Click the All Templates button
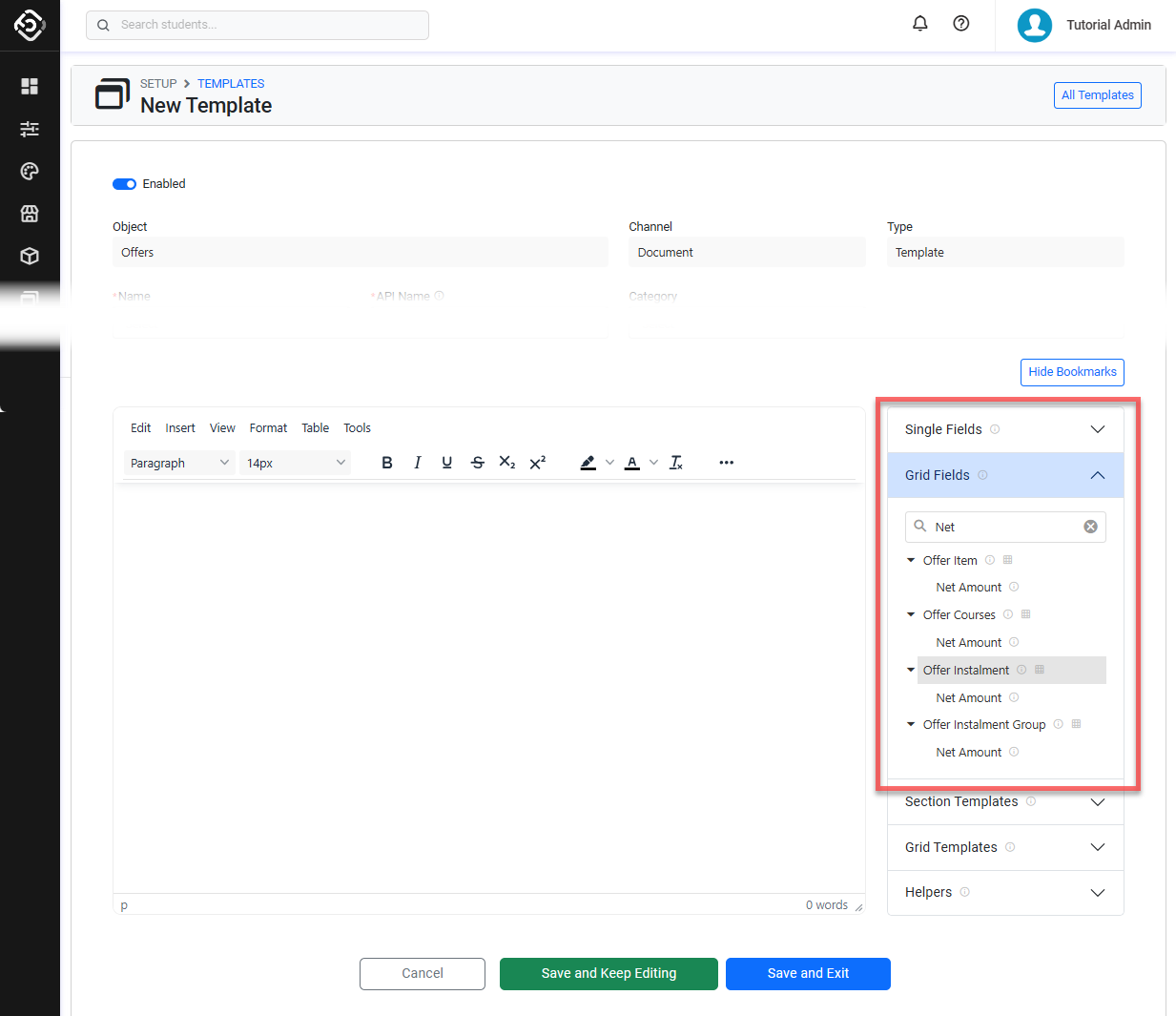Viewport: 1176px width, 1016px height. click(x=1097, y=95)
